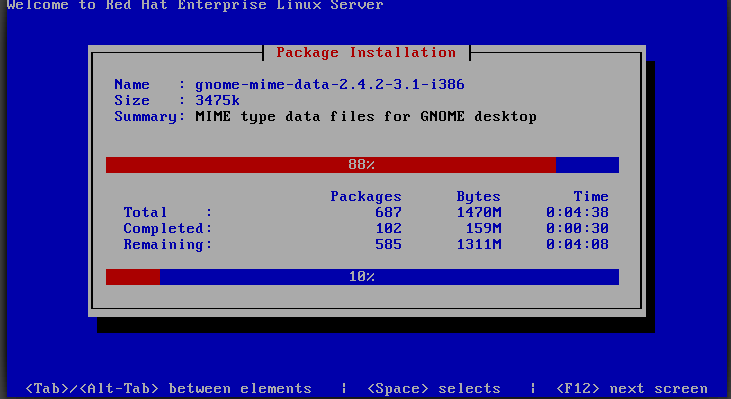The image size is (731, 399).
Task: Click remaining bytes value 1311M
Action: (479, 245)
